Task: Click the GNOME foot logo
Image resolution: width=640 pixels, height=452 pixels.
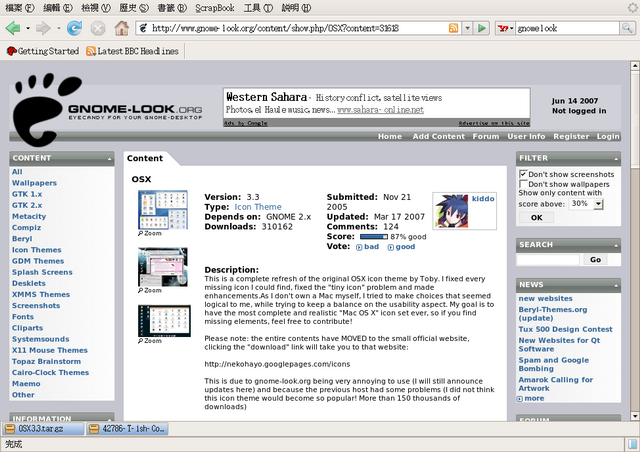Action: (x=47, y=109)
